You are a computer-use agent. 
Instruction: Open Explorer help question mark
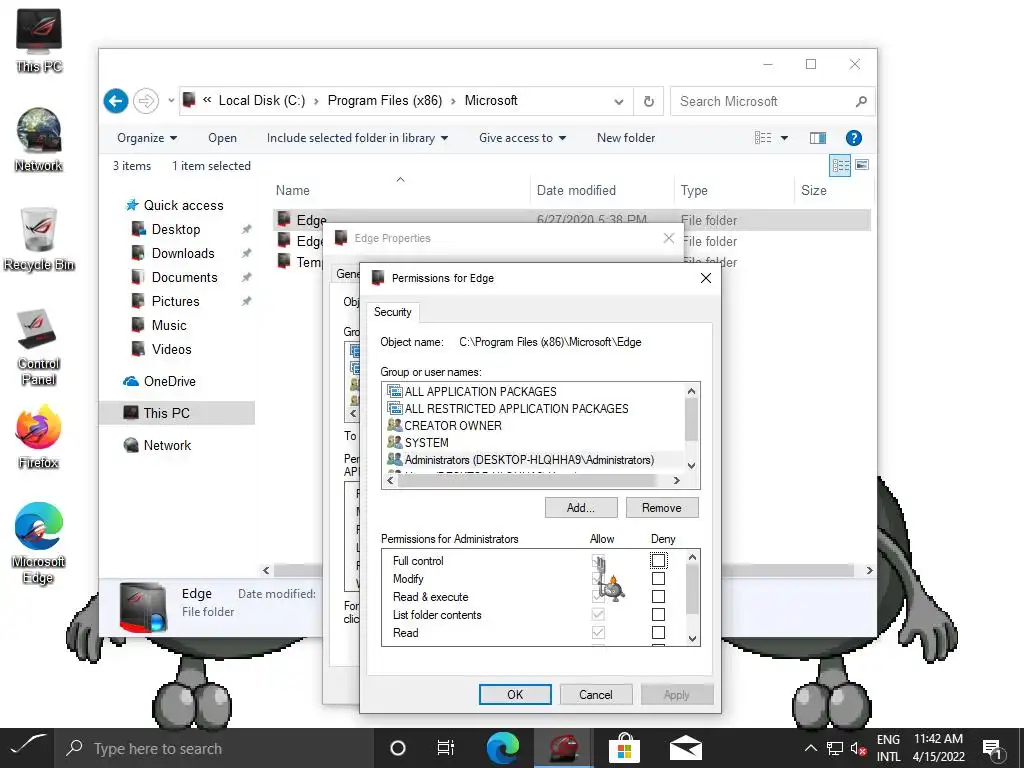click(854, 138)
